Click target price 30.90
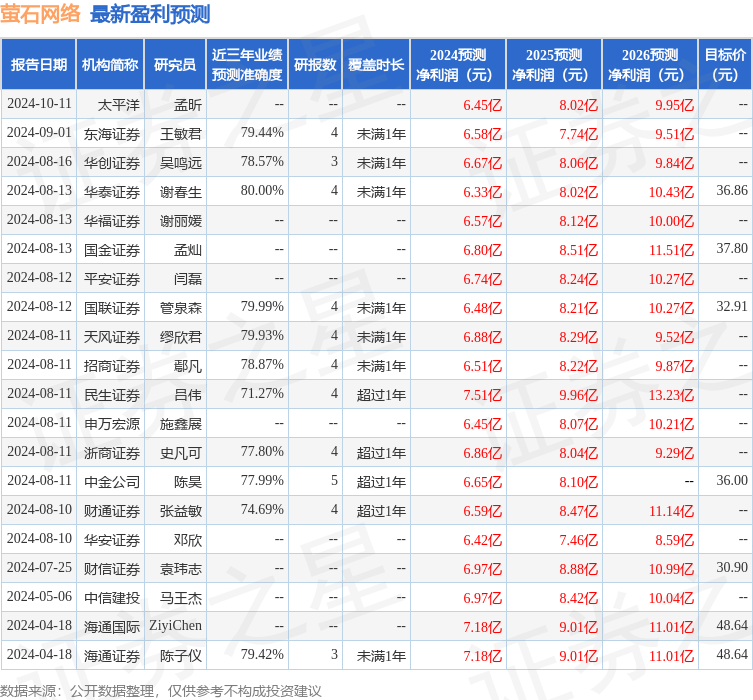Image resolution: width=753 pixels, height=700 pixels. click(x=732, y=567)
